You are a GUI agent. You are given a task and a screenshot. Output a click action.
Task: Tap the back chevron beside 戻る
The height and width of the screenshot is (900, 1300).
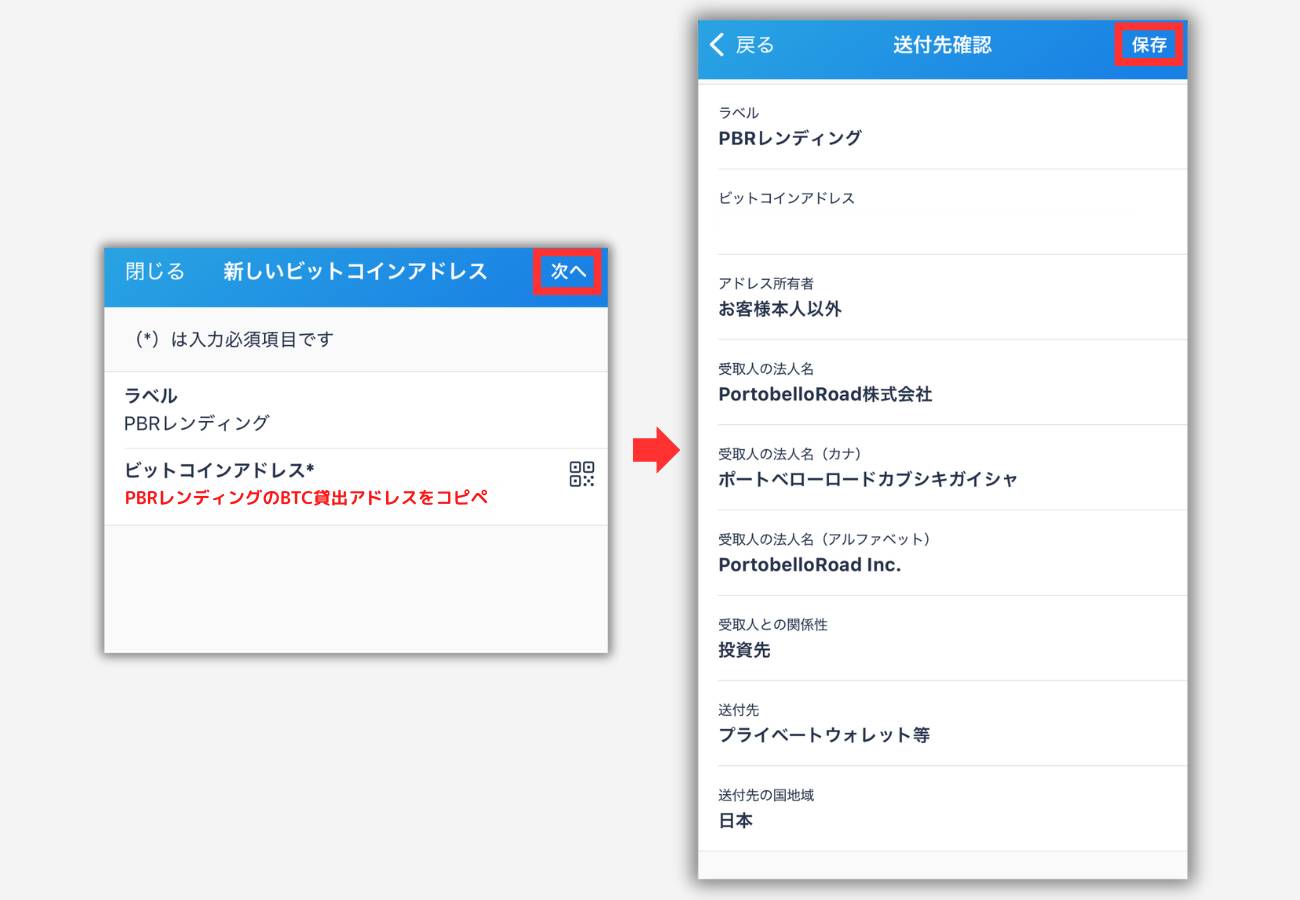716,44
